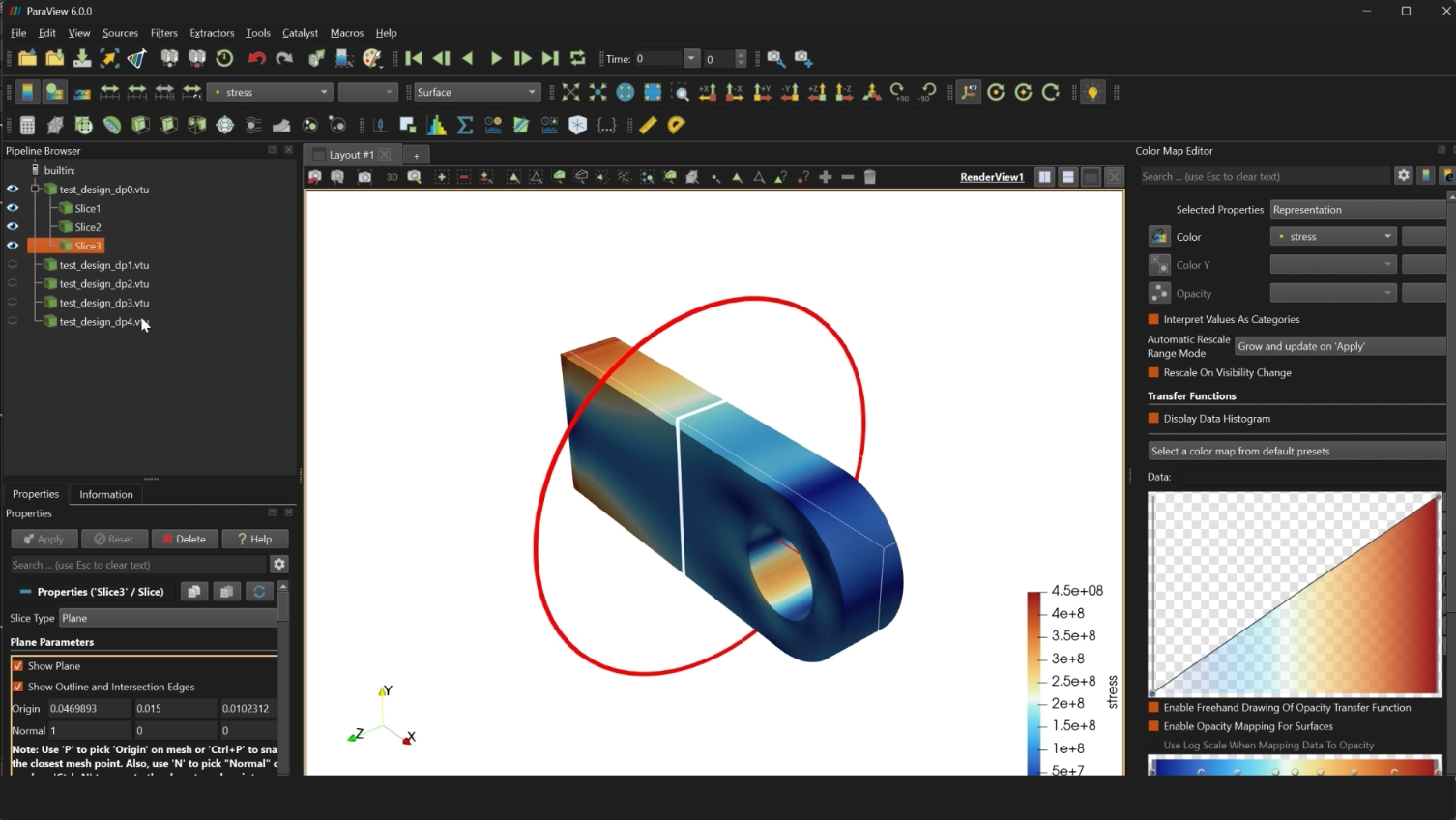Viewport: 1456px width, 820px height.
Task: Click the Reset Camera icon
Action: point(570,93)
